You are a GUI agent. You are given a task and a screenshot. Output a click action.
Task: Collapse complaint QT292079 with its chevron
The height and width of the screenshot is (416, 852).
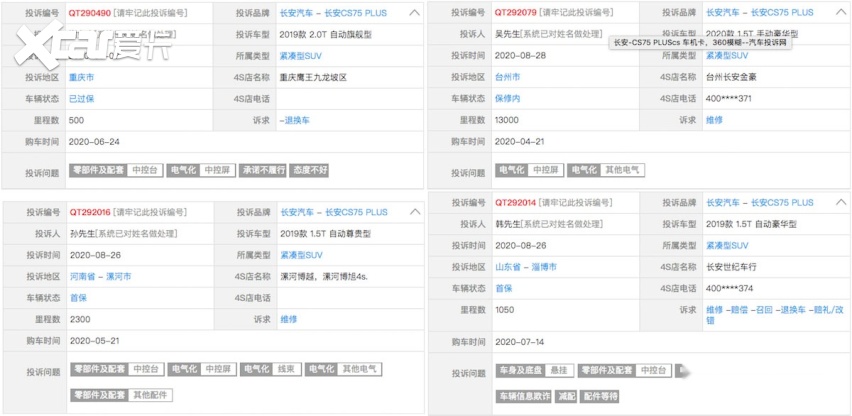[x=841, y=12]
